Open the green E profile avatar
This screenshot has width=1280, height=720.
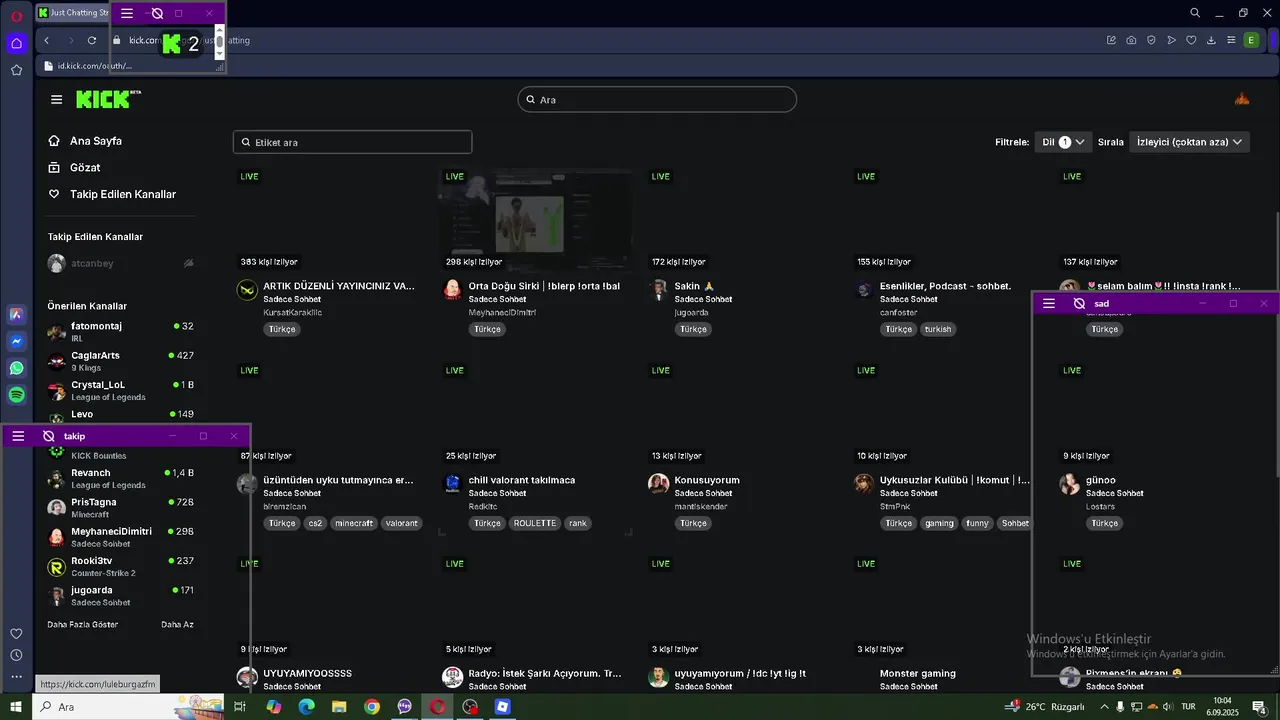pos(1251,40)
